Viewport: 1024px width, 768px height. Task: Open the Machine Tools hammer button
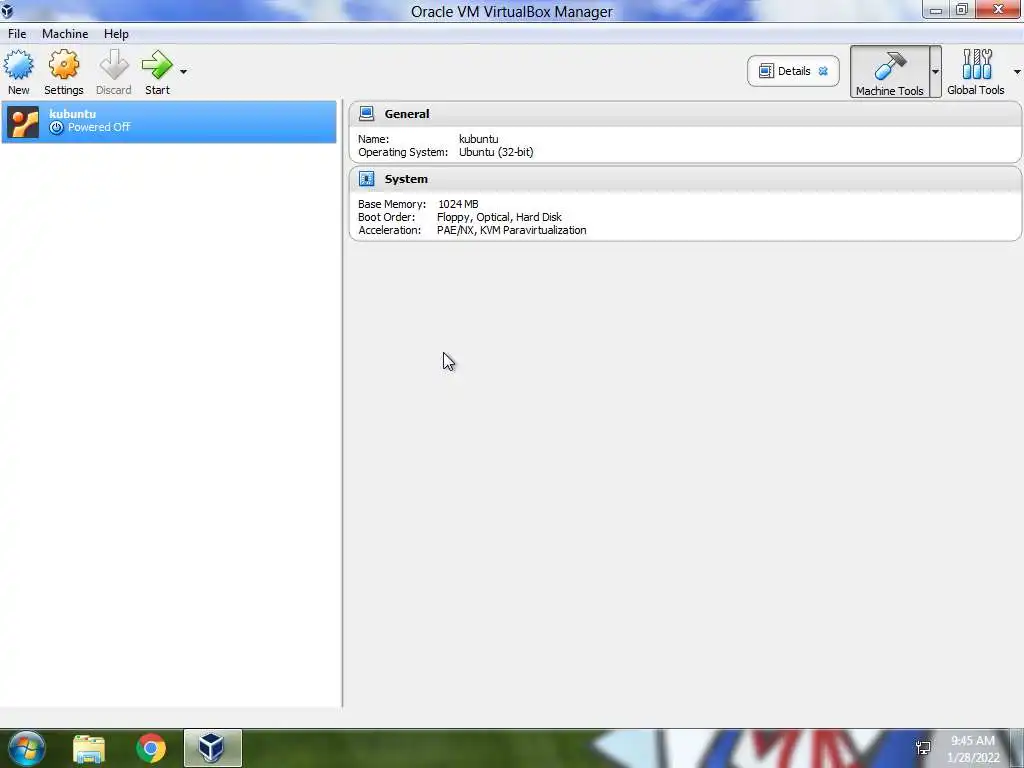click(x=889, y=72)
